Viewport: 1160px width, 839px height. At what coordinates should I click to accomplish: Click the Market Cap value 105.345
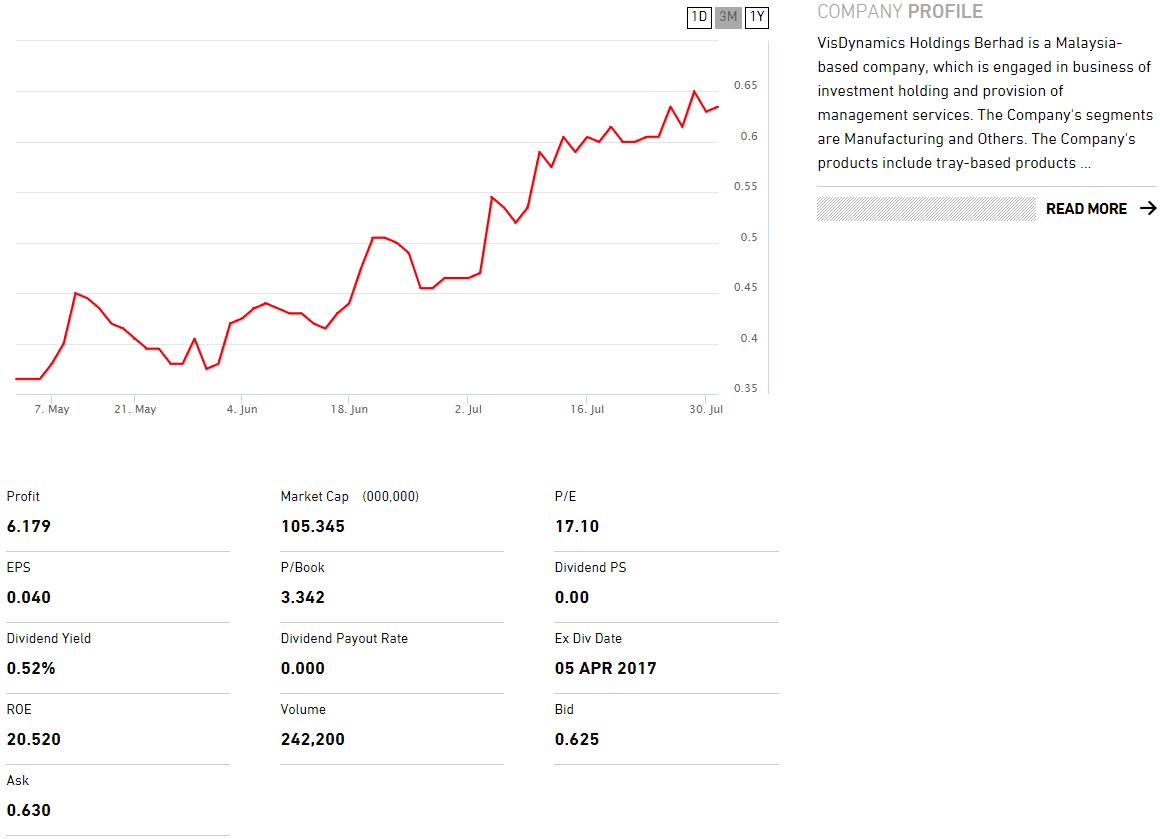[x=312, y=526]
